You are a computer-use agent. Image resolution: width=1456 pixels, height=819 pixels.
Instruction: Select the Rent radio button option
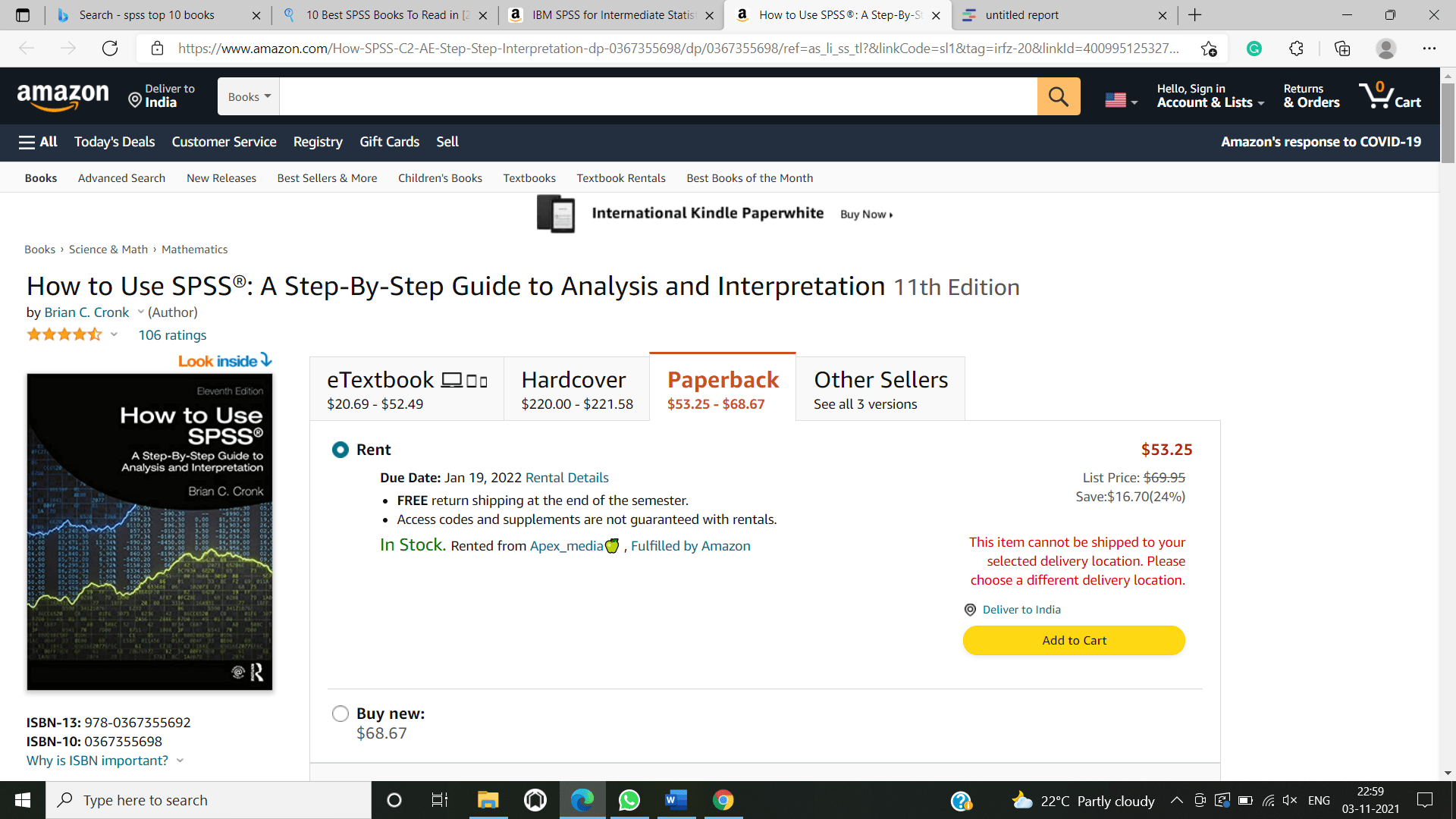[x=340, y=448]
